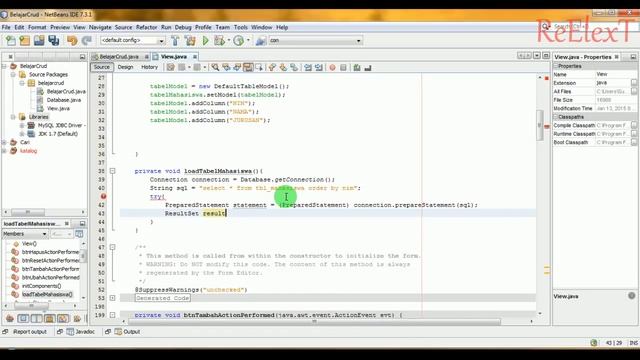Toggle second navigator filter button
Screen dimensions: 640x360
click(23, 318)
